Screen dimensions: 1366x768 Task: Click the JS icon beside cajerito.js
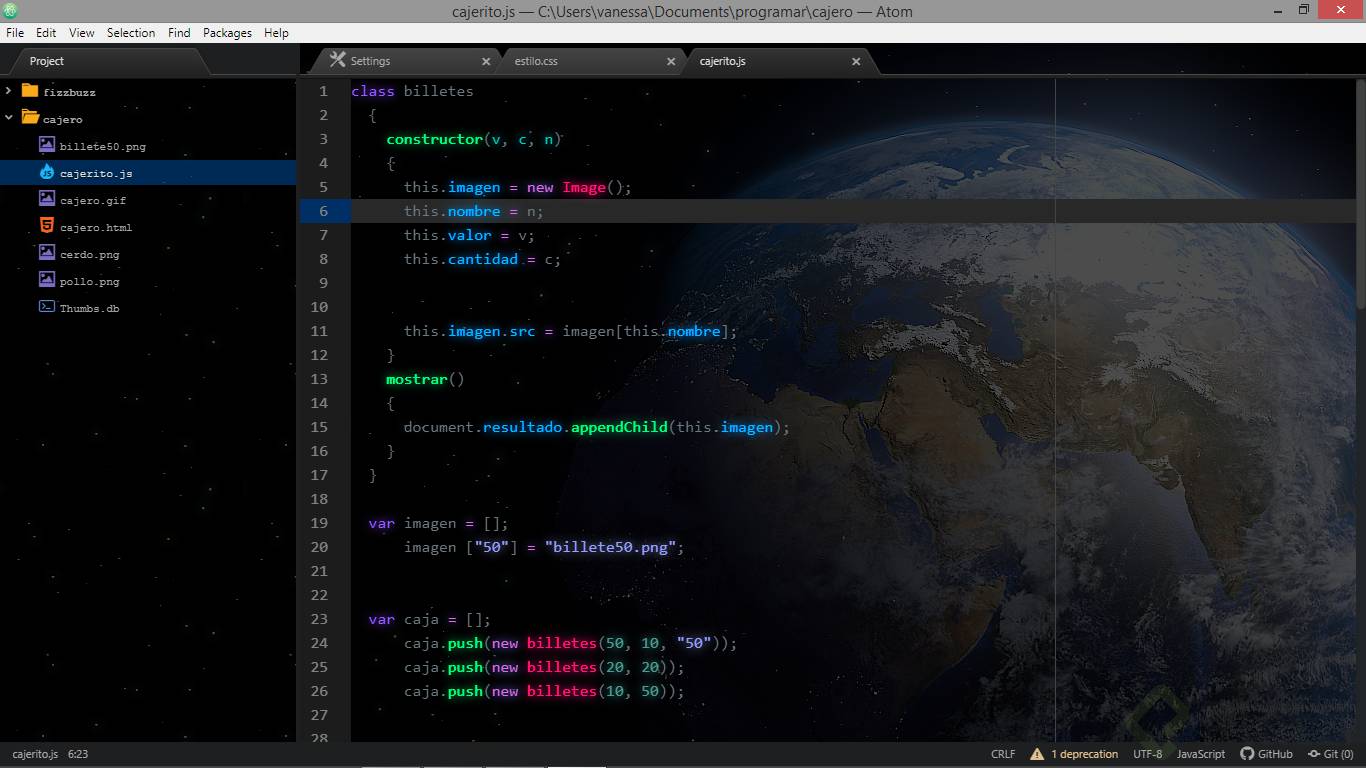[x=47, y=172]
